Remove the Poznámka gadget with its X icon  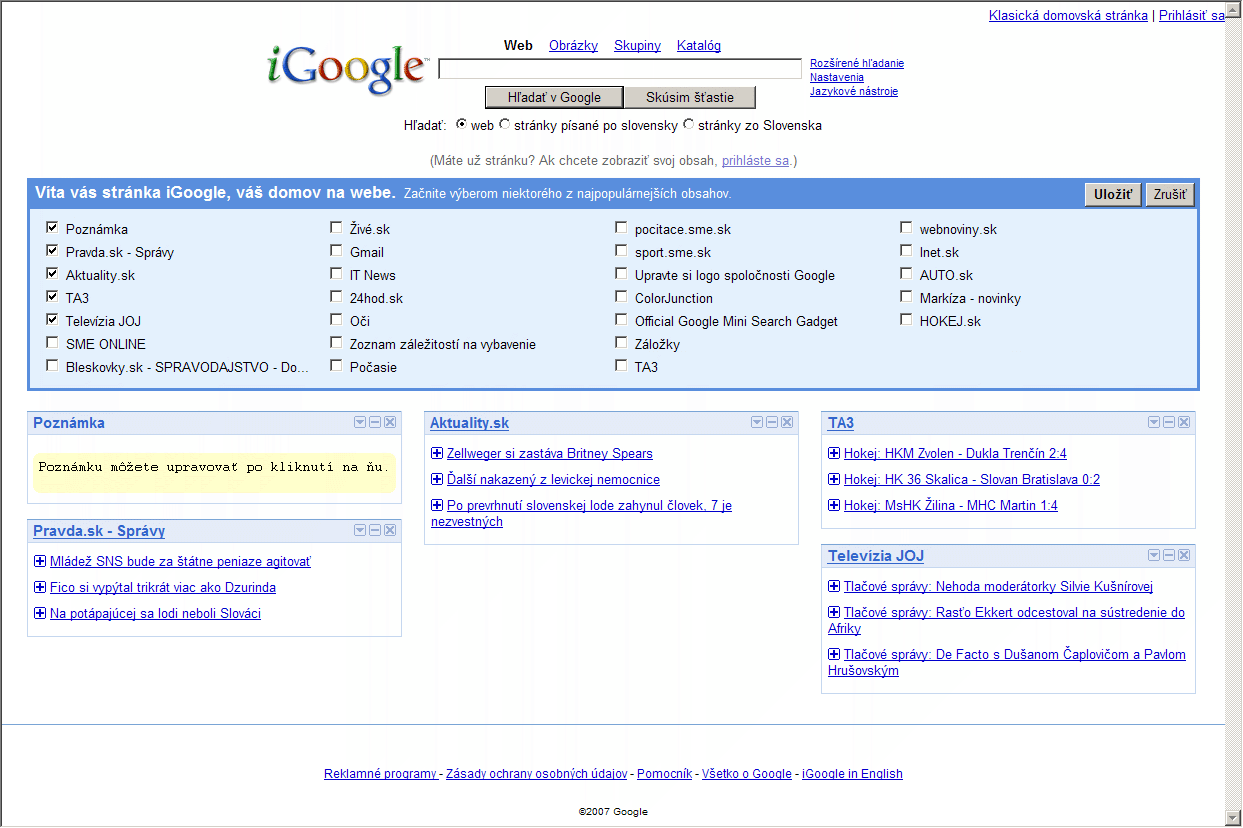[390, 422]
